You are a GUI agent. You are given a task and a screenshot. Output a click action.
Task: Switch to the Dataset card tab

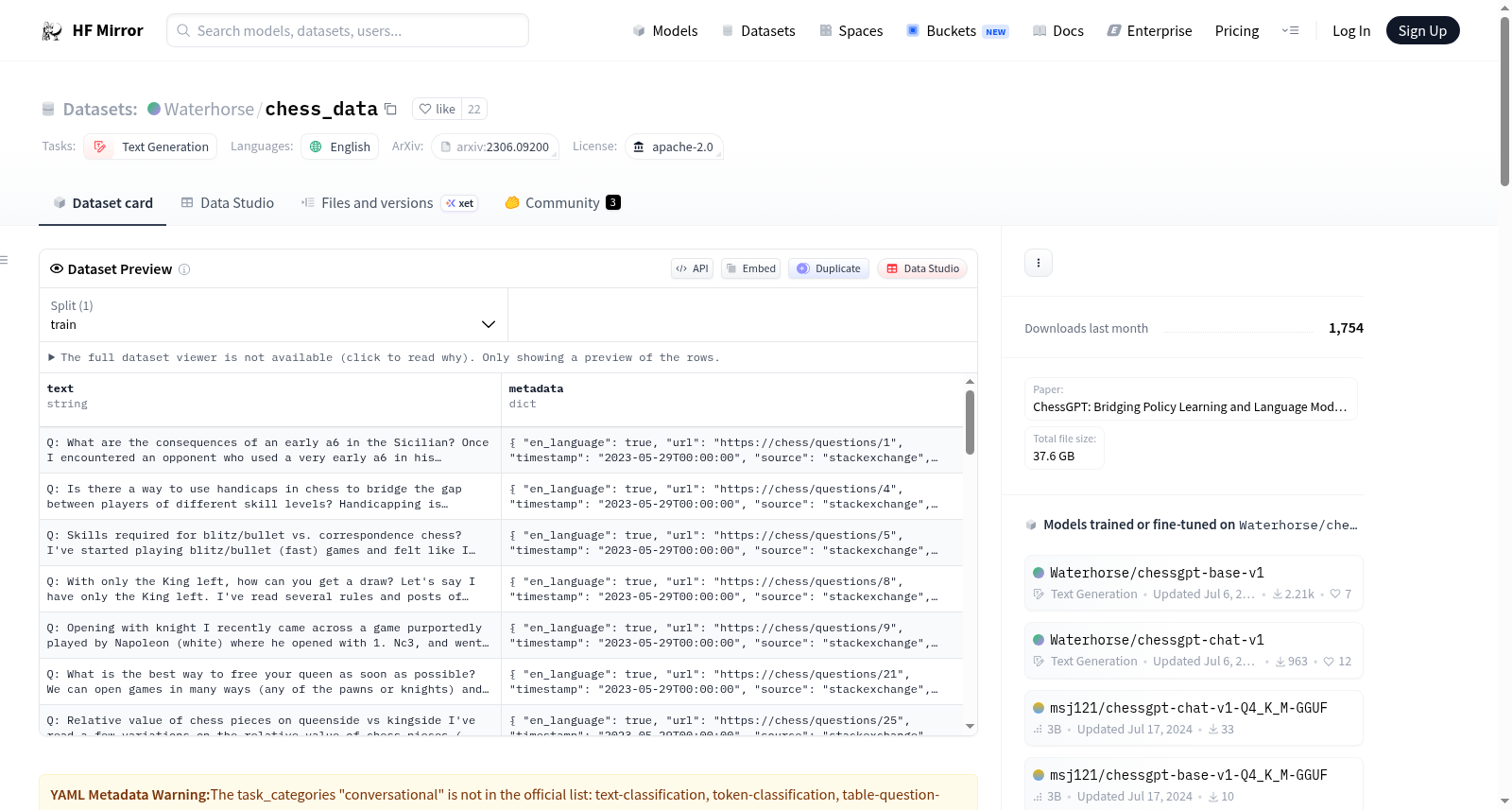(103, 202)
